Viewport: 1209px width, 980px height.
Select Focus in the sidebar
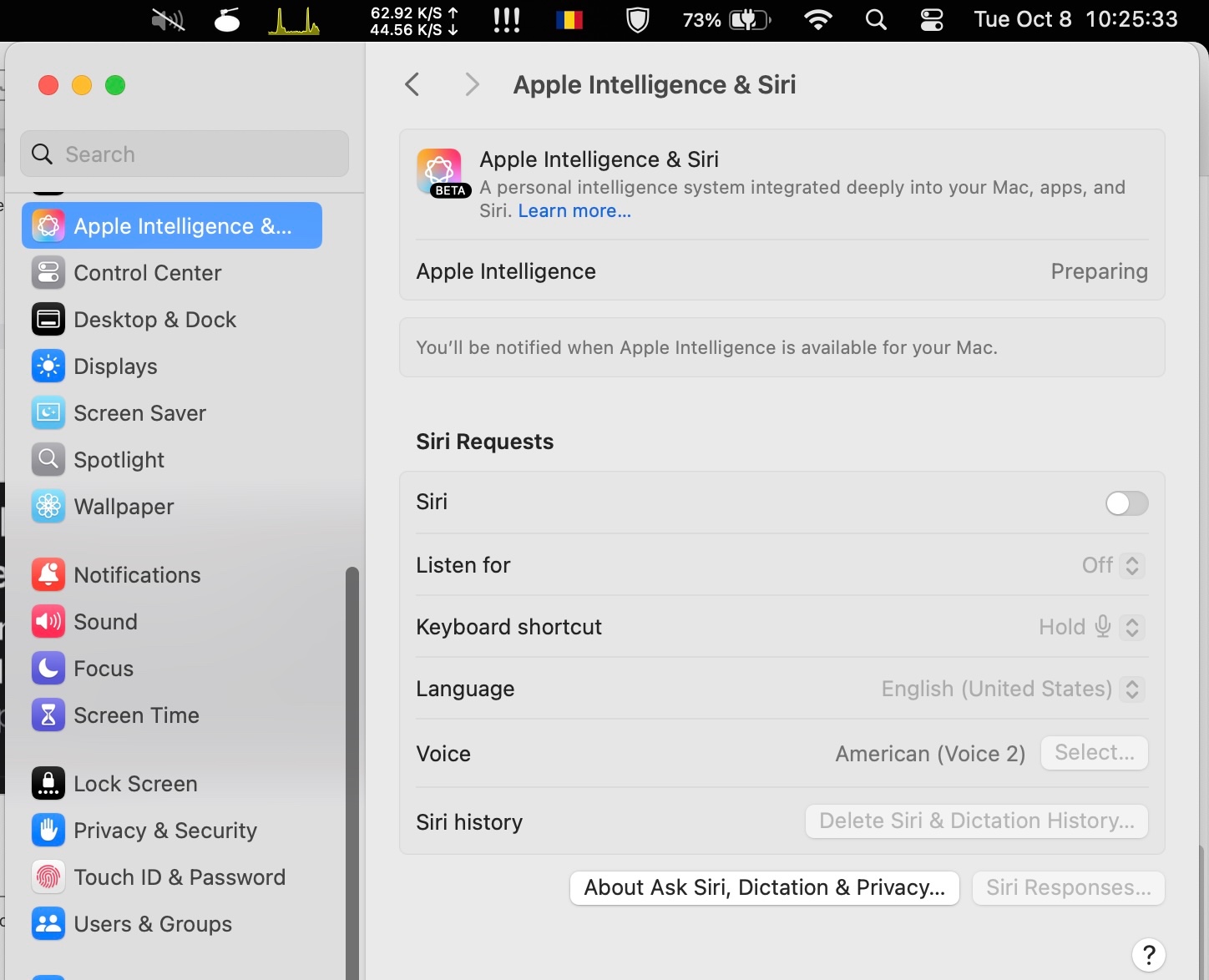click(172, 669)
